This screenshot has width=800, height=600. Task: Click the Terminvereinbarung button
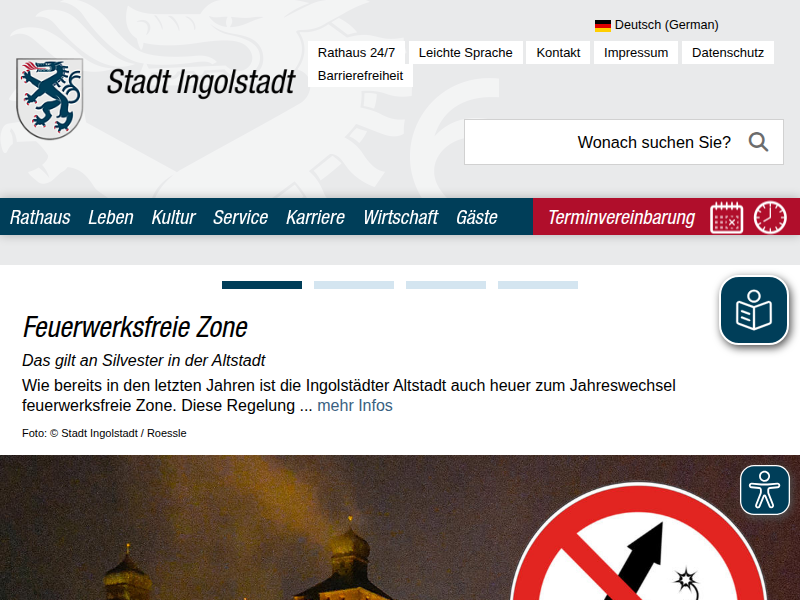[x=621, y=217]
